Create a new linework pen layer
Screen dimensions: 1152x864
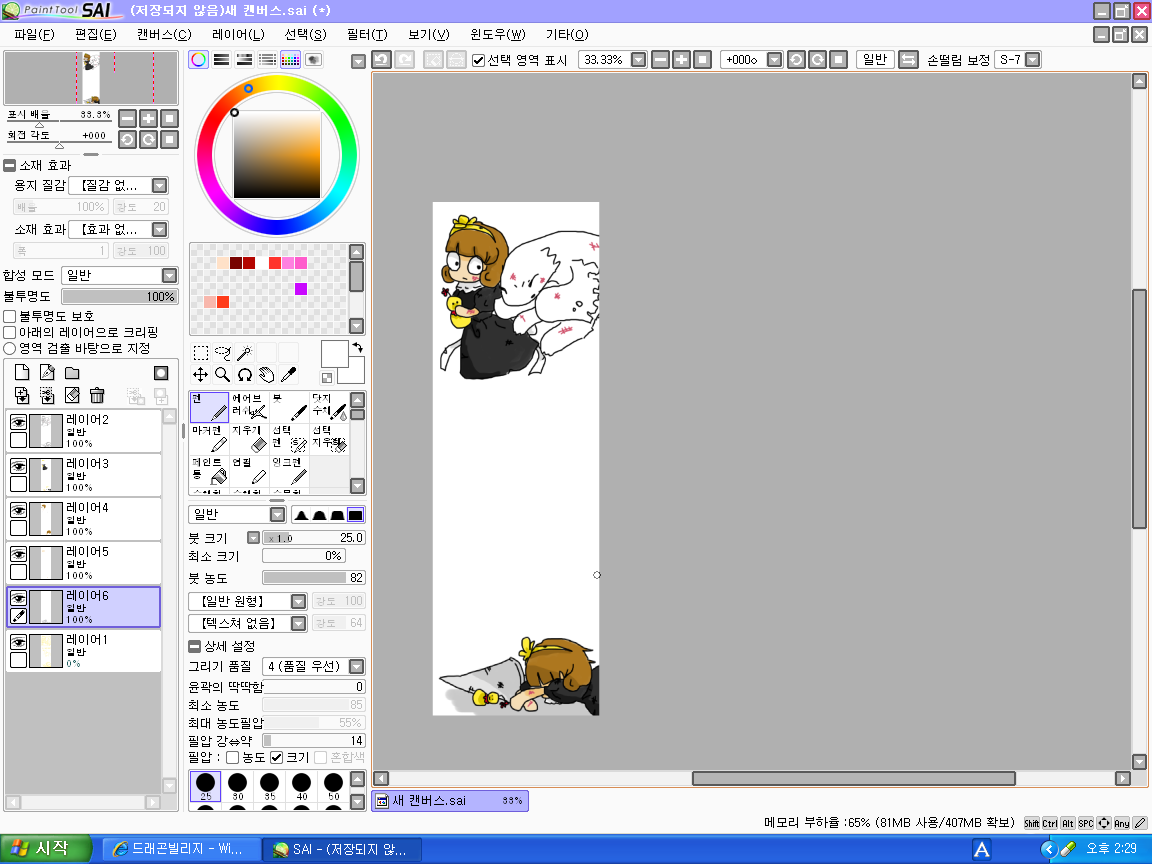click(47, 373)
